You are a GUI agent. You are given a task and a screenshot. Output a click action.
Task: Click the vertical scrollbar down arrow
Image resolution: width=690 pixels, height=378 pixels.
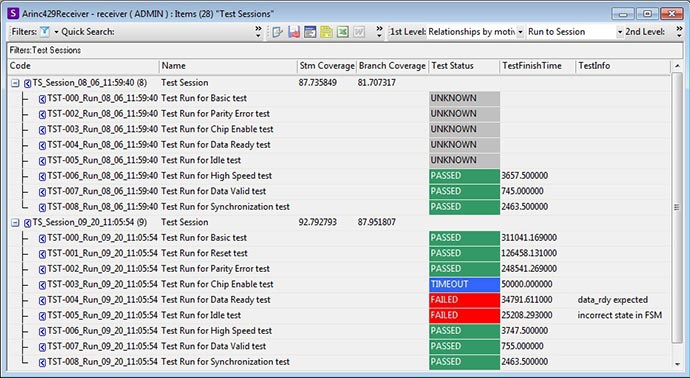click(x=677, y=364)
